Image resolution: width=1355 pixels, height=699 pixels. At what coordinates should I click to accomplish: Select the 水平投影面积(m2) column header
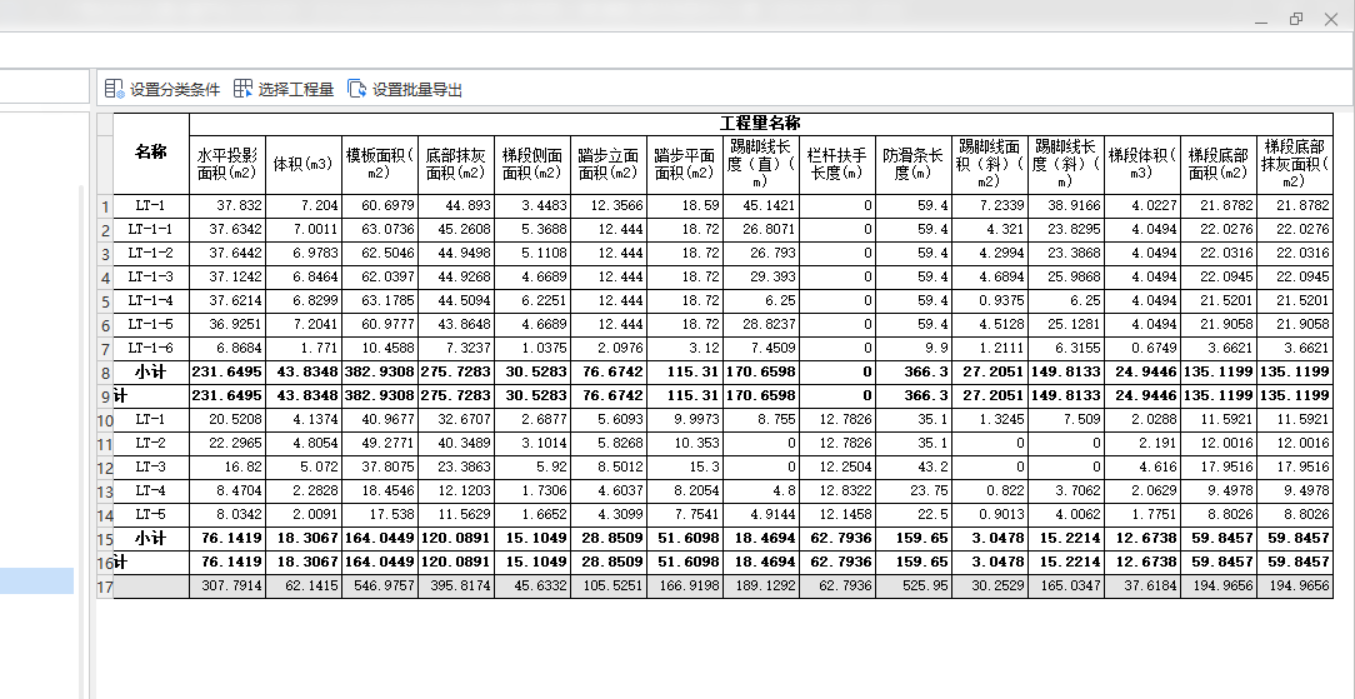(x=227, y=165)
